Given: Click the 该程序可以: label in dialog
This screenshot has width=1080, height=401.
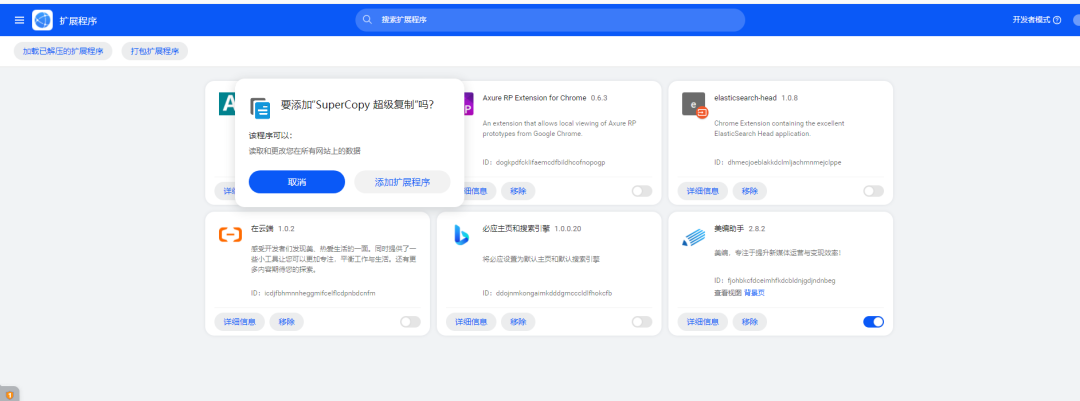Looking at the screenshot, I should pos(270,135).
